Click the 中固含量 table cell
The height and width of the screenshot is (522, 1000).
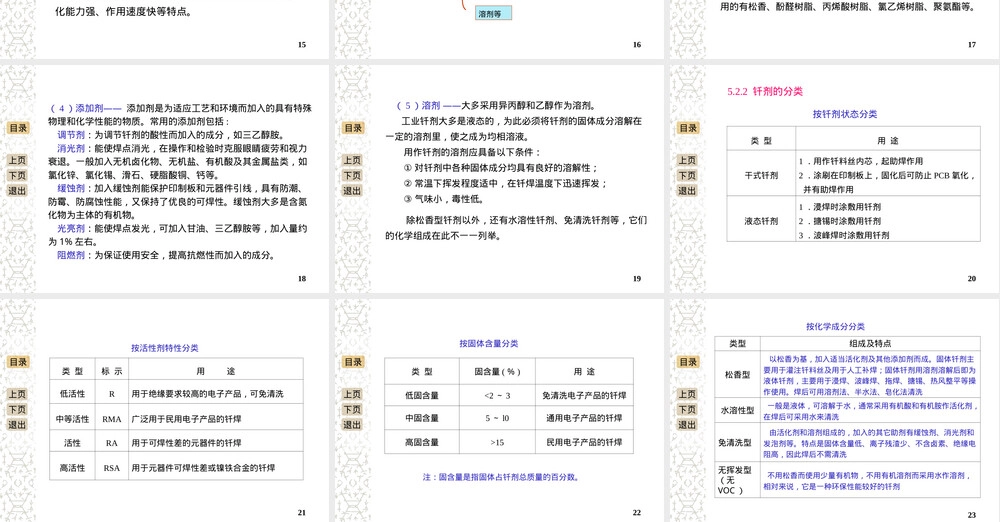pyautogui.click(x=422, y=418)
